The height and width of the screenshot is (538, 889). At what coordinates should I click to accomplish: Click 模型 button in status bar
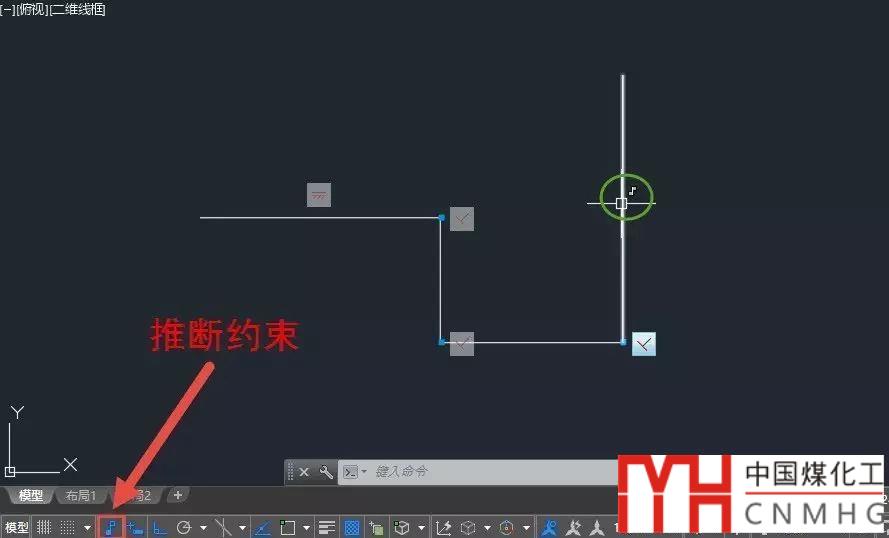[17, 528]
